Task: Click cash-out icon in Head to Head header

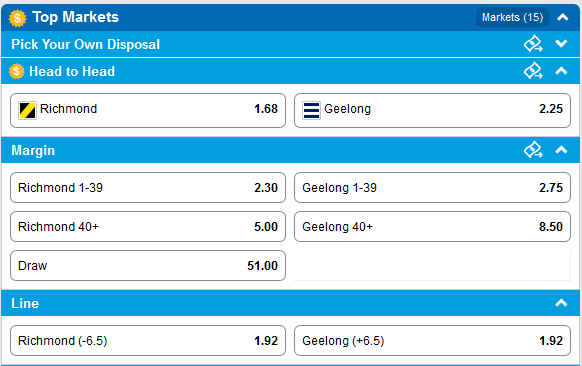Action: point(533,71)
